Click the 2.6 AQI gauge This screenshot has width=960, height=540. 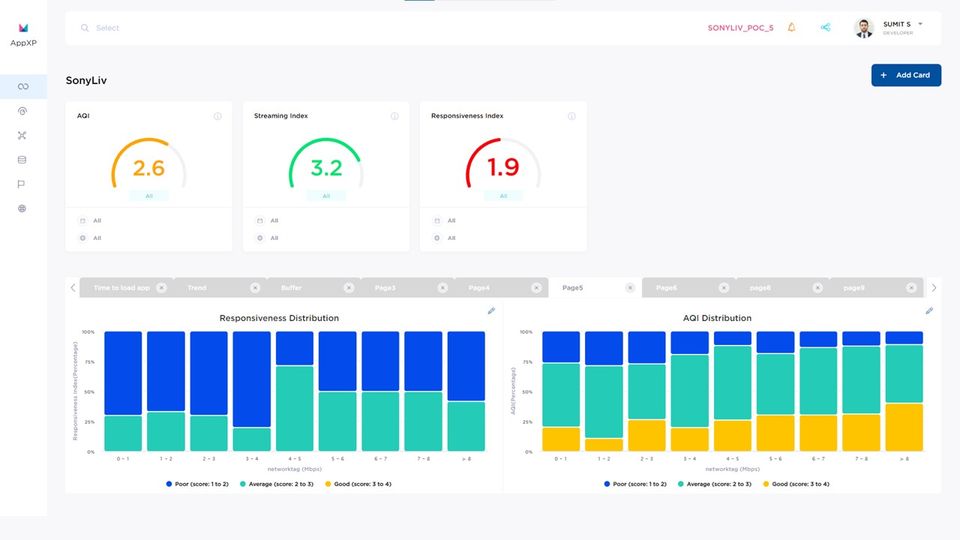click(x=149, y=164)
